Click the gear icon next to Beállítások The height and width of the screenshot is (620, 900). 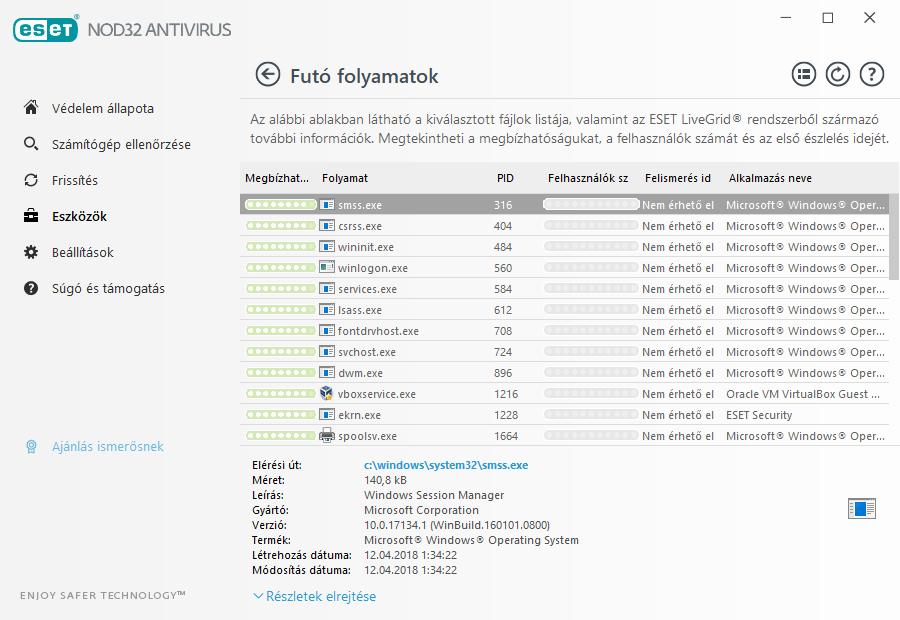pyautogui.click(x=31, y=252)
